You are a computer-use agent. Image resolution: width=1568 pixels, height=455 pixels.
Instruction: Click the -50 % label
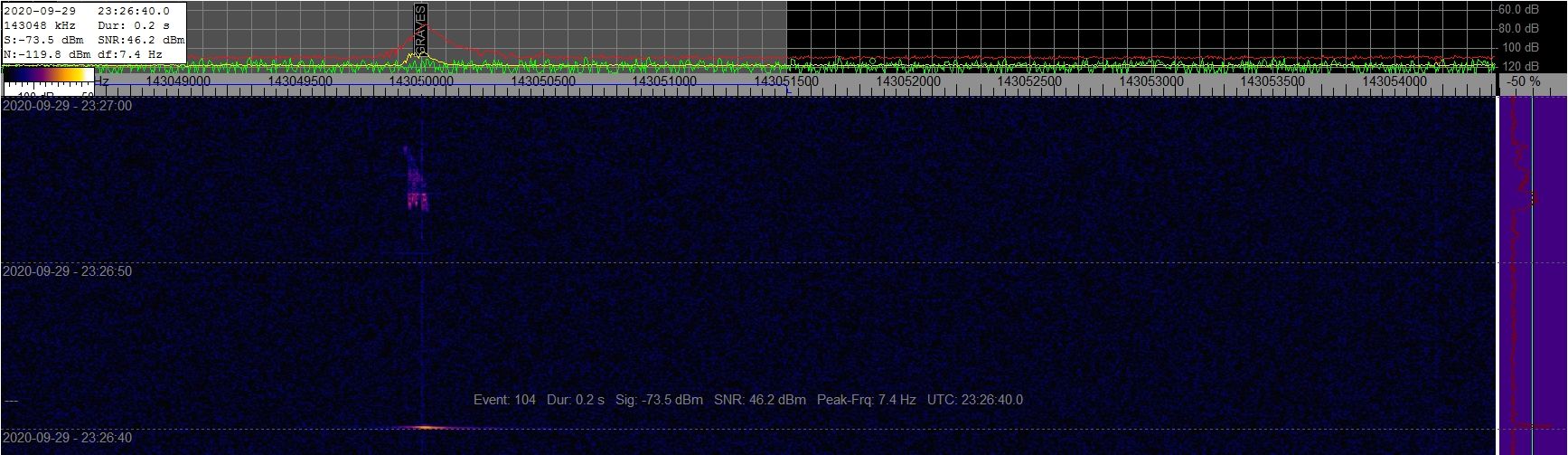point(1524,81)
